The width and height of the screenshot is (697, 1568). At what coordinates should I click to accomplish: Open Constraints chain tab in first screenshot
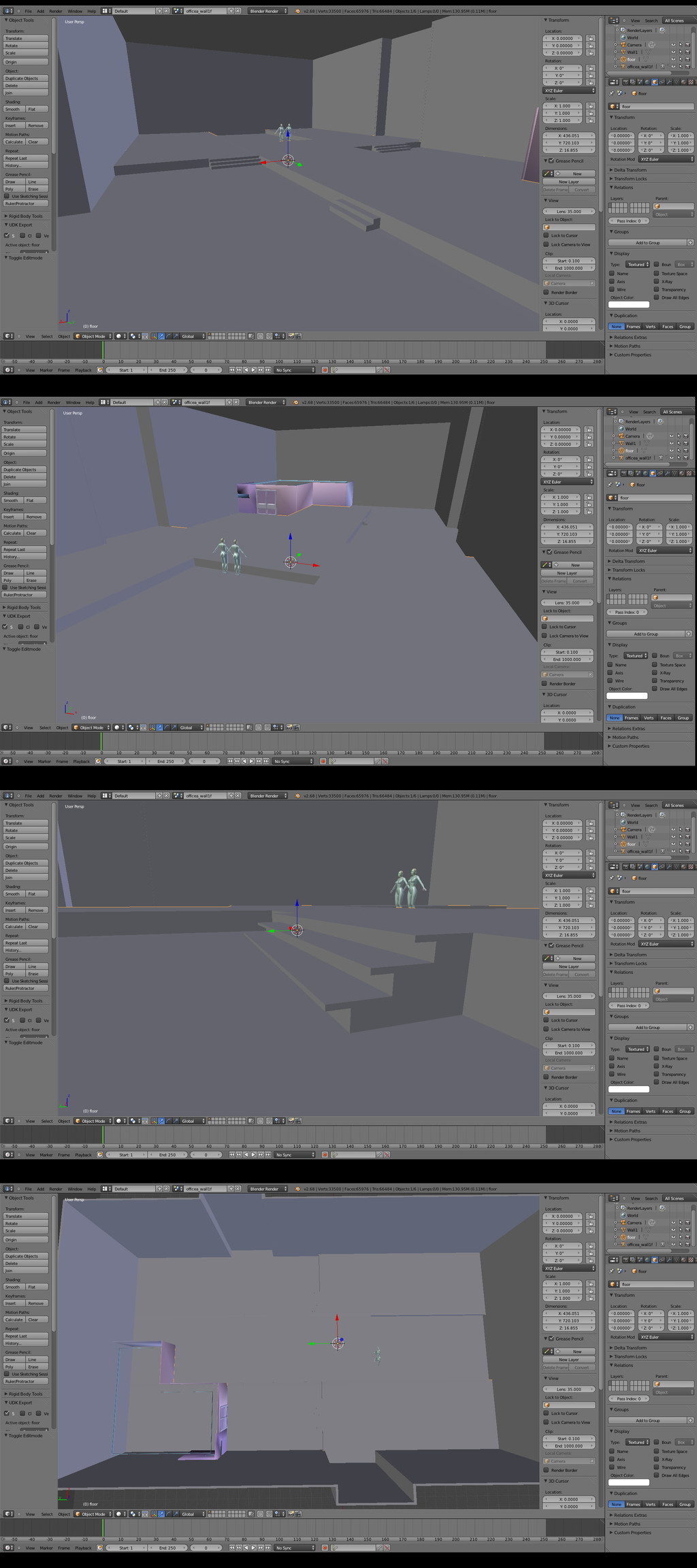pos(661,82)
